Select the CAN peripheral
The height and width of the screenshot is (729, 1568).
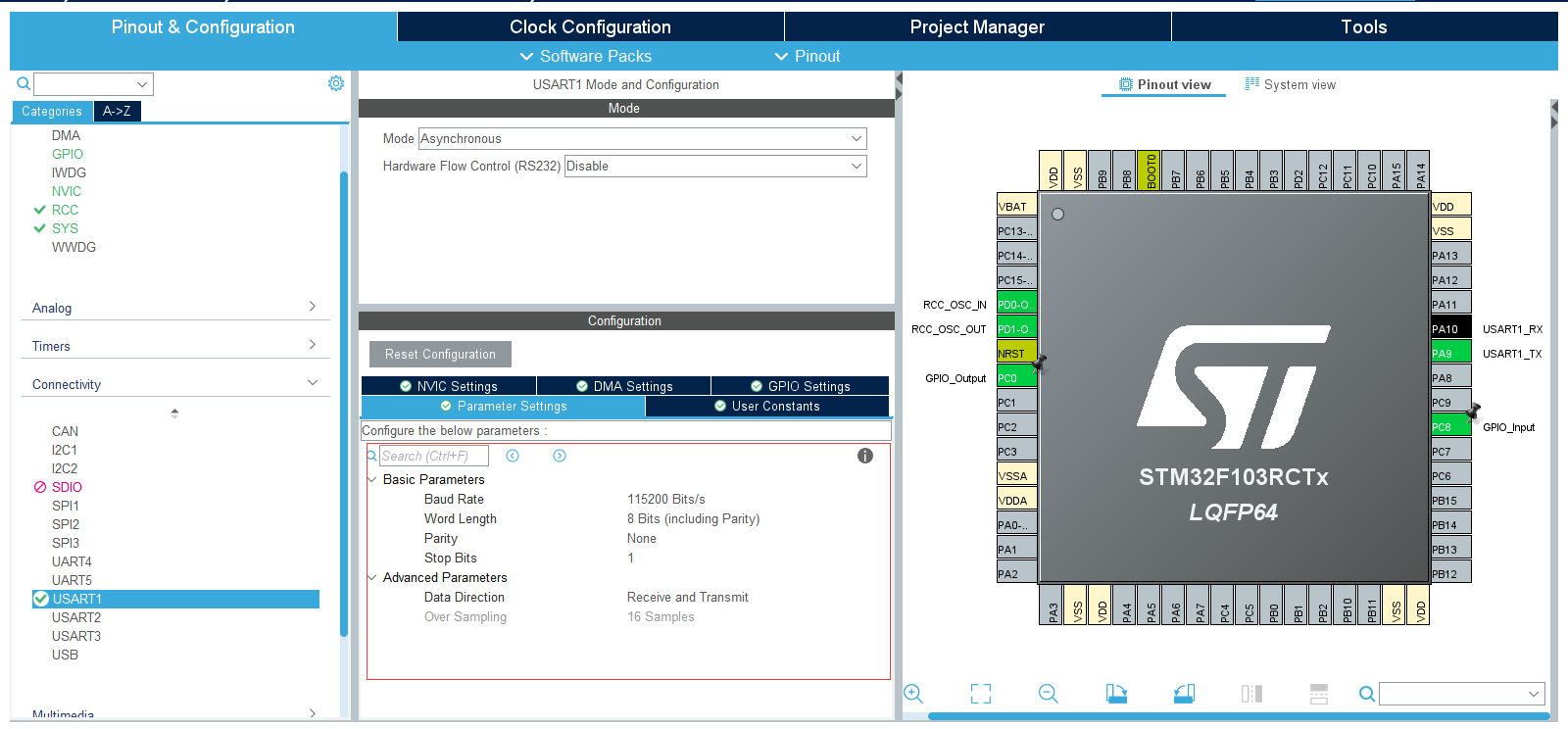[65, 431]
